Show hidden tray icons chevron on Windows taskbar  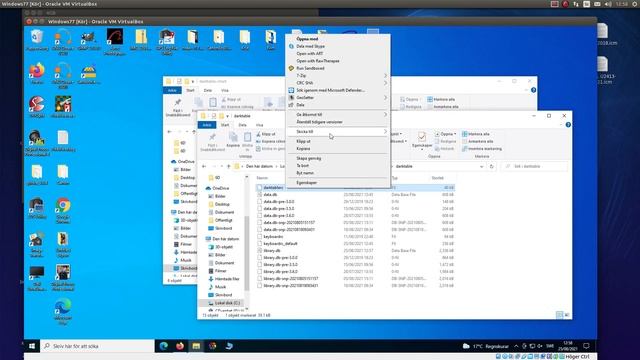[516, 346]
